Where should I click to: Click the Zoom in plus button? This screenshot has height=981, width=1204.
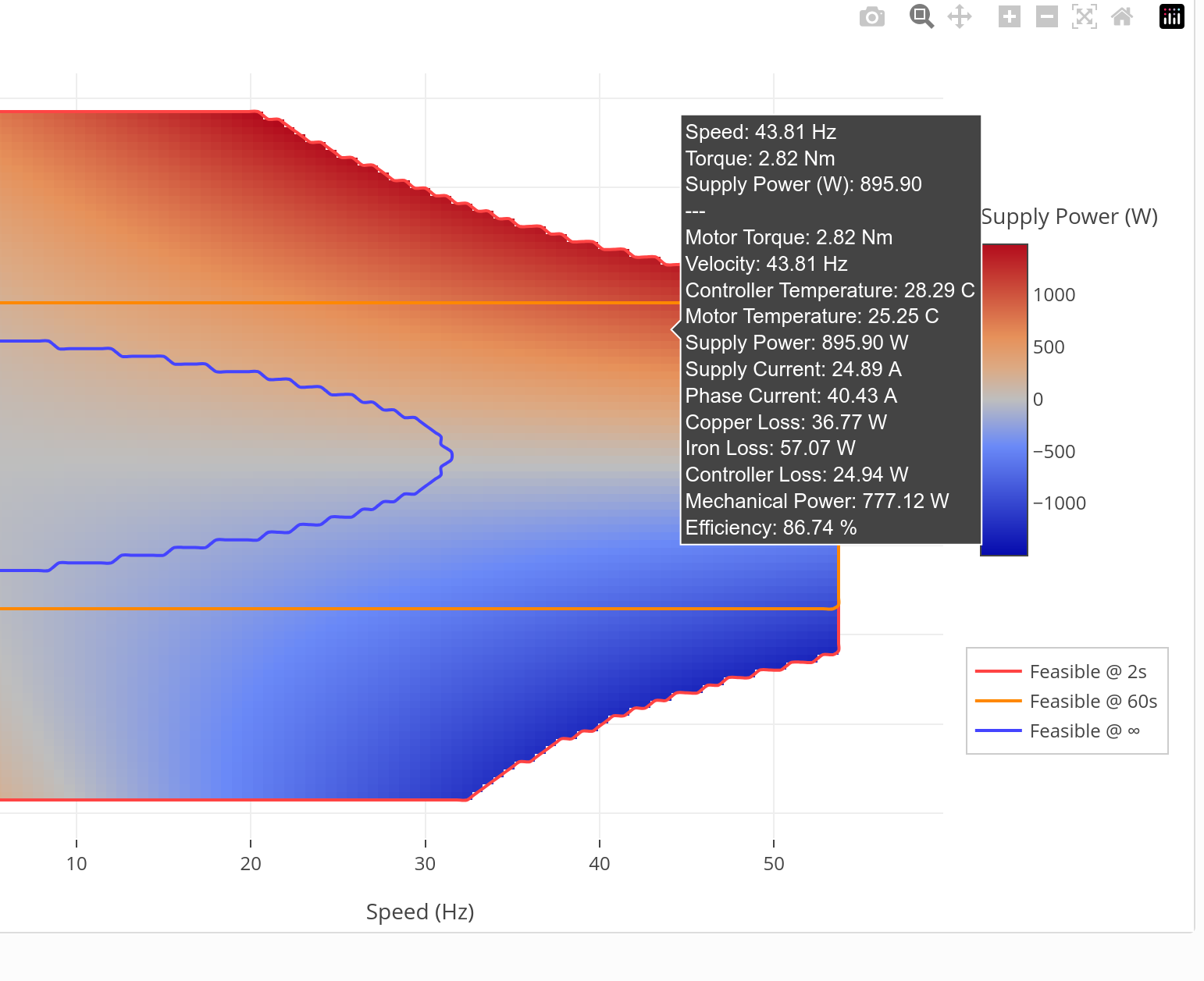tap(1009, 16)
